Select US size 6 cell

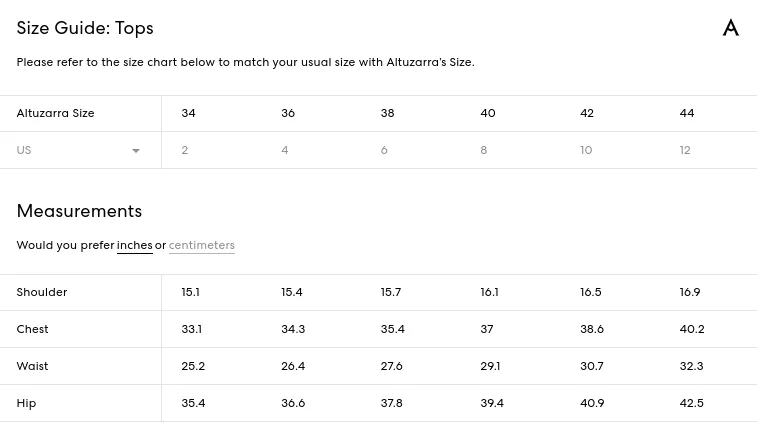[384, 150]
